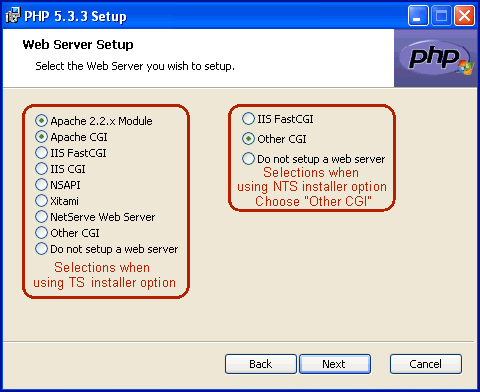Image resolution: width=480 pixels, height=392 pixels.
Task: Cancel the PHP setup
Action: (426, 364)
